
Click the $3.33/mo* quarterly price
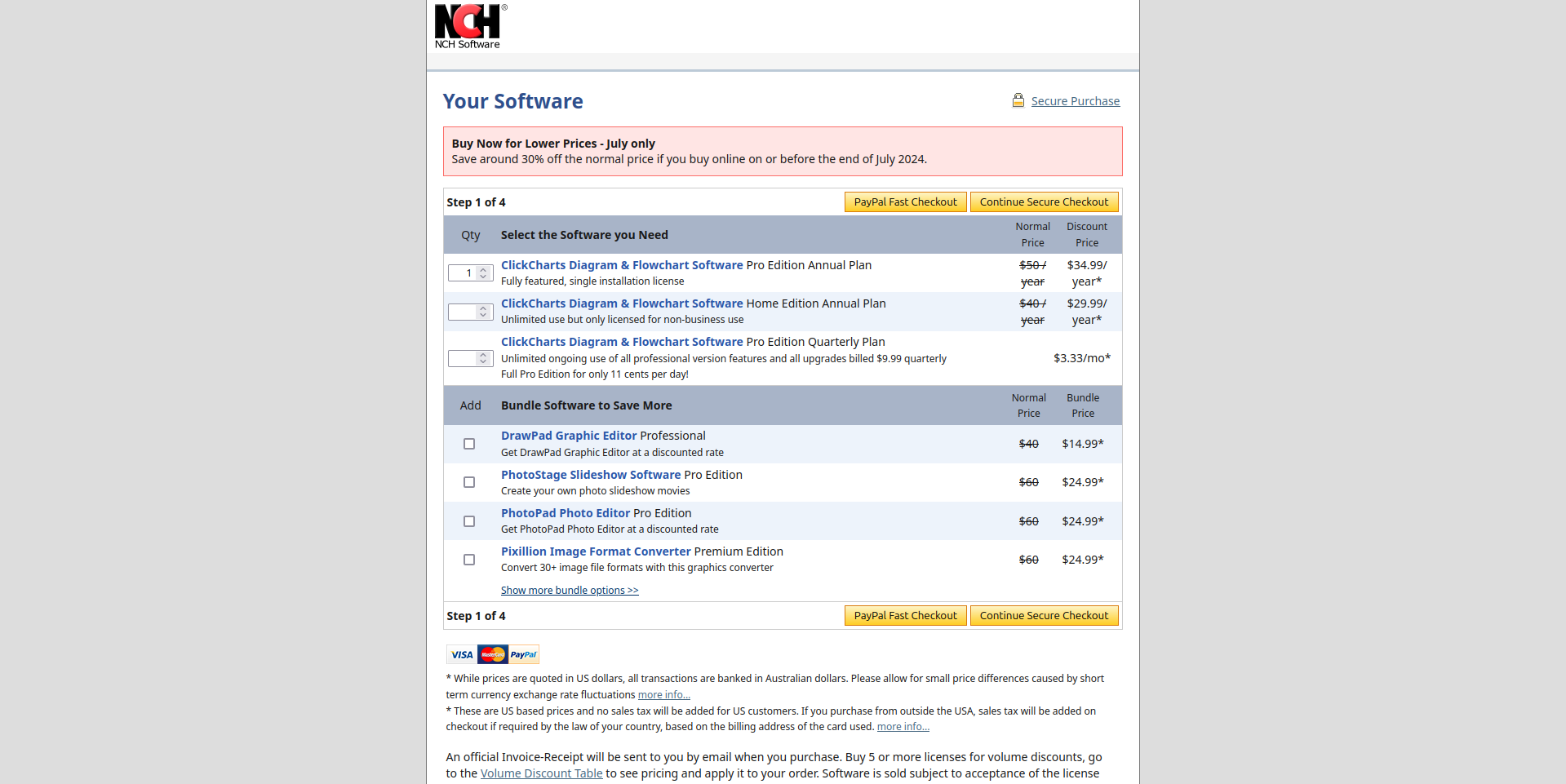point(1082,358)
